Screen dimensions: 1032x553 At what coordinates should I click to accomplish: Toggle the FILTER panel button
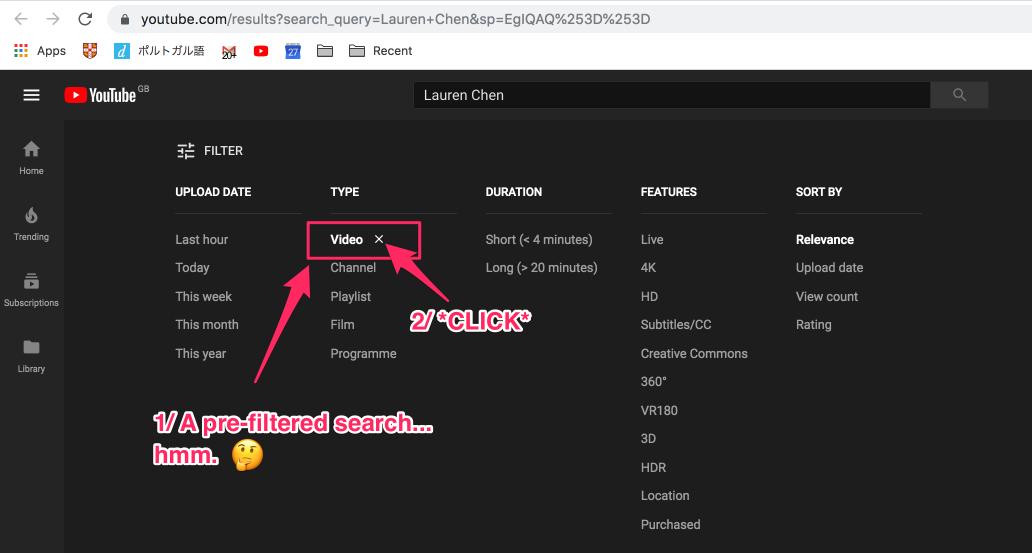210,151
